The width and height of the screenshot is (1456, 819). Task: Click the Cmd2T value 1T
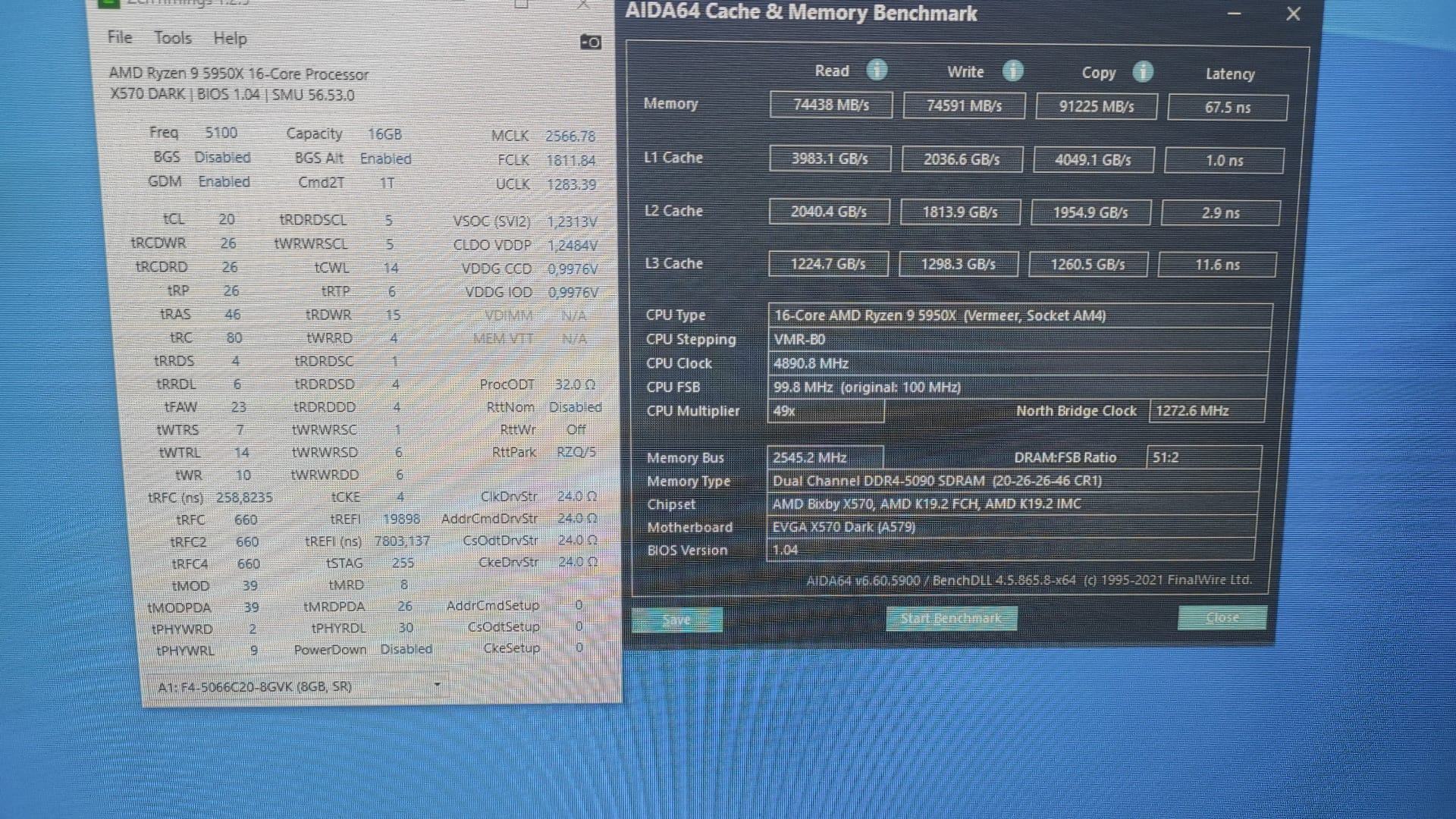[x=387, y=183]
